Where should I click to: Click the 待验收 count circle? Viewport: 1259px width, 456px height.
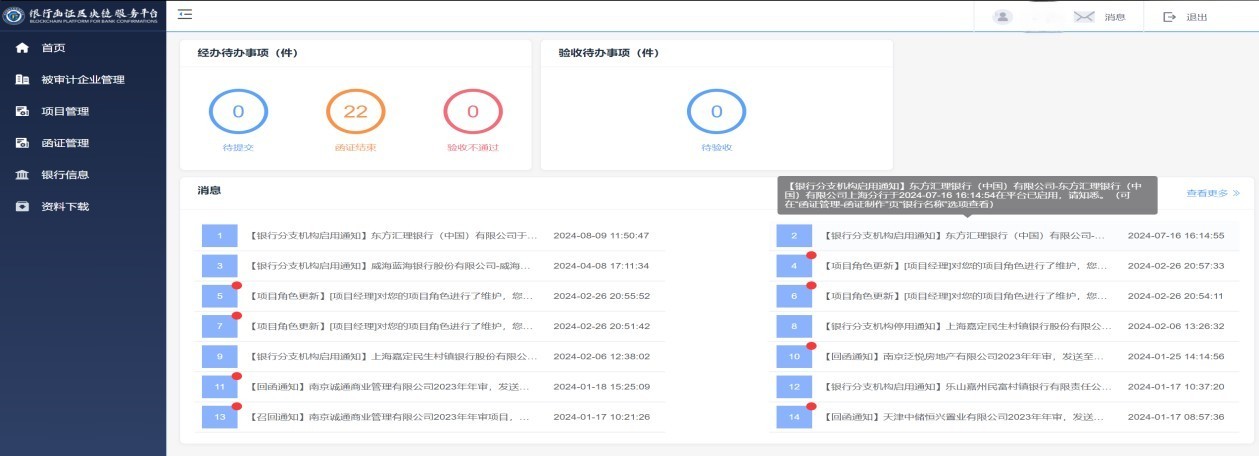[716, 112]
